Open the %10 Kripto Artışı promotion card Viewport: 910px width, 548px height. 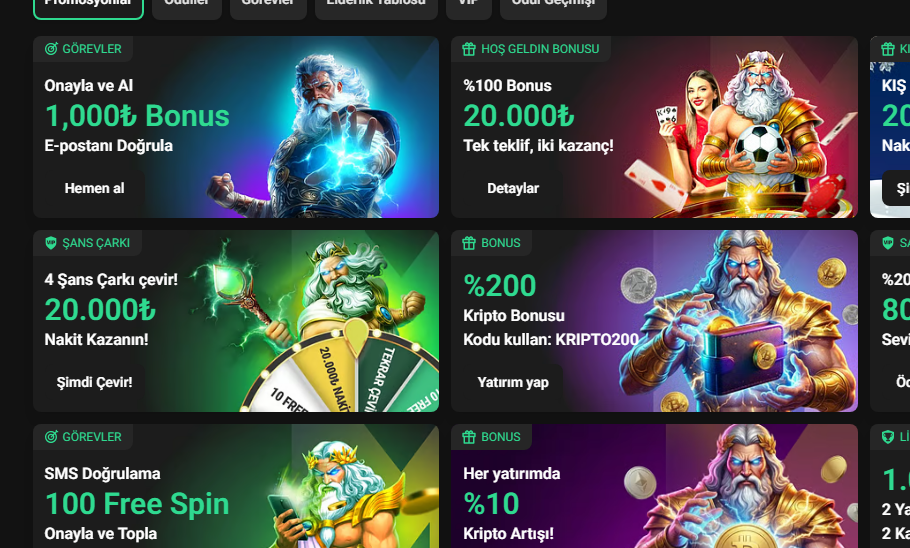(654, 486)
